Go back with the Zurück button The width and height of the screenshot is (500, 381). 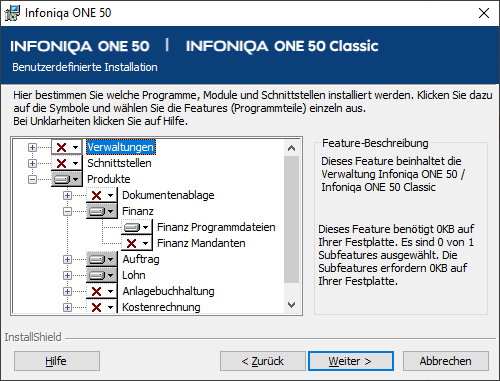(x=263, y=361)
